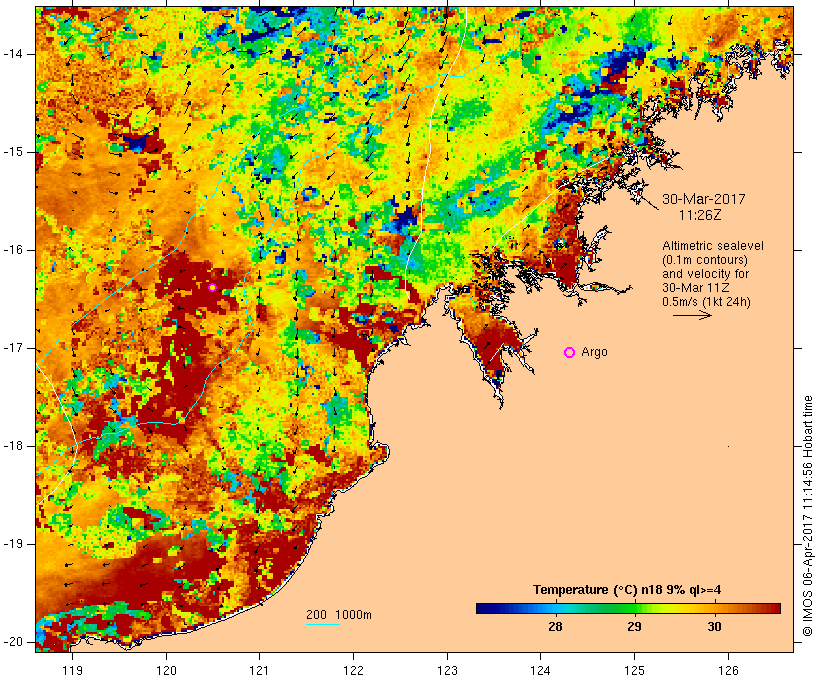Viewport: 820px width, 680px height.
Task: Click the '0.5m/s (1kt 24h)' scale text
Action: [x=707, y=302]
